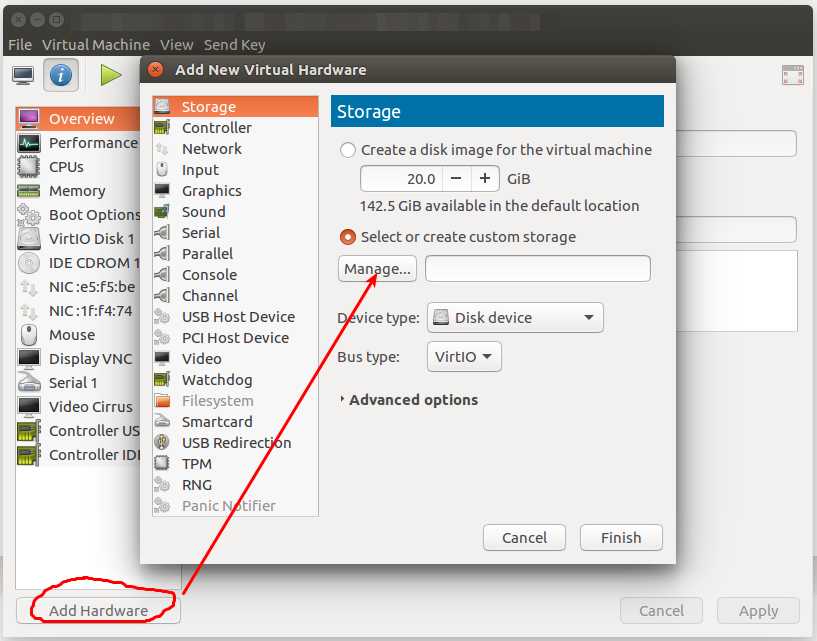Open the Bus type VirtIO dropdown
The height and width of the screenshot is (641, 817).
[464, 356]
